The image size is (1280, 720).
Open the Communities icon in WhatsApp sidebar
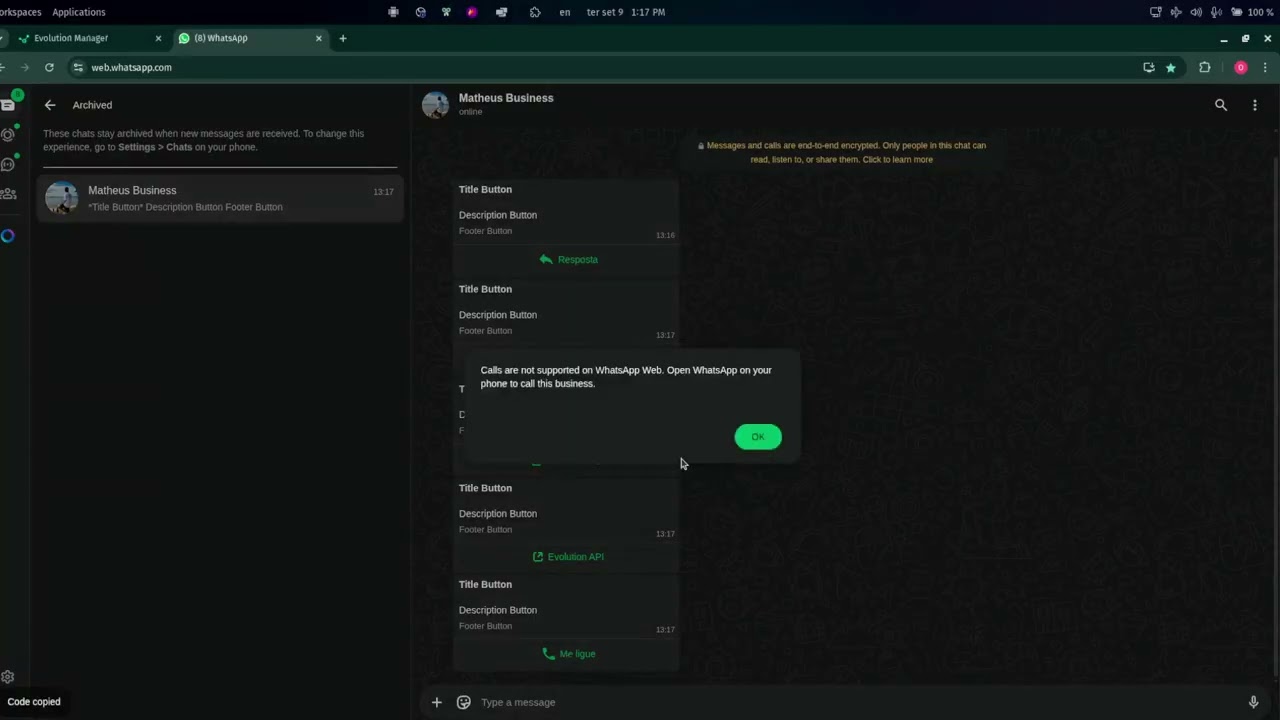[8, 194]
